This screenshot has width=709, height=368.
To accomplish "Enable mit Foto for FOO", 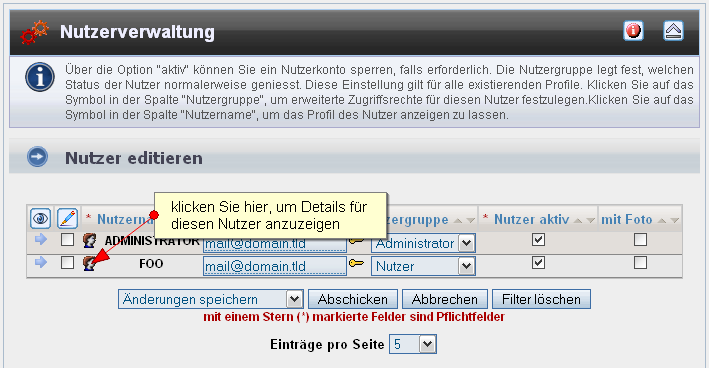I will pyautogui.click(x=640, y=262).
